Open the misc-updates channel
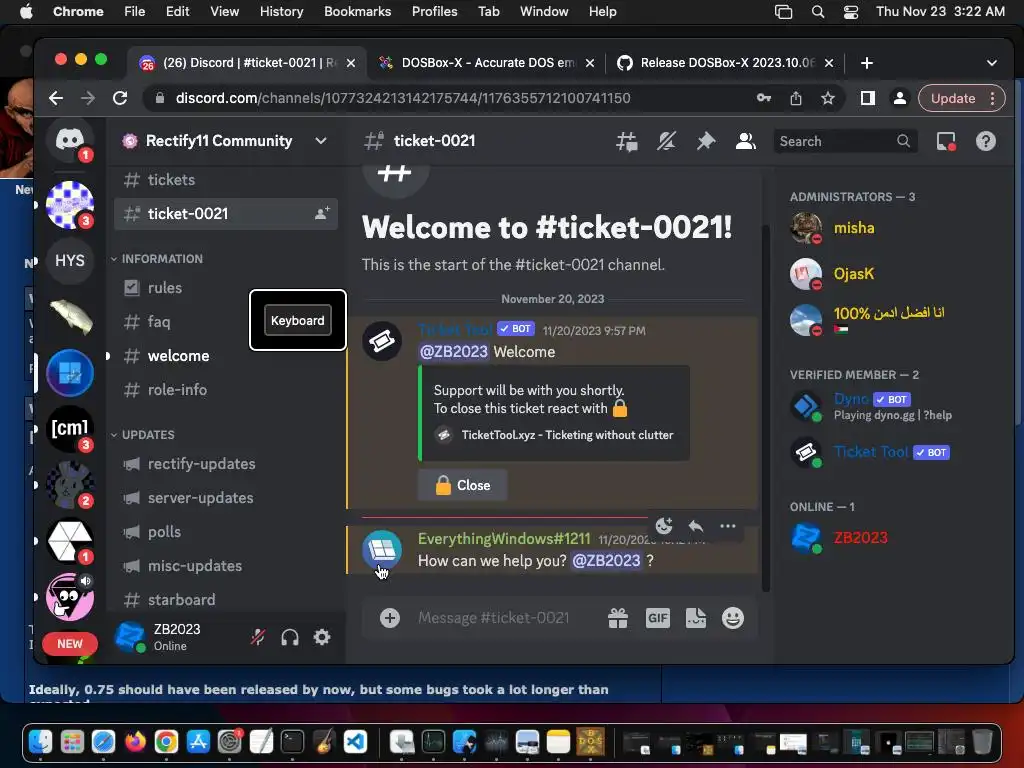 tap(226, 566)
